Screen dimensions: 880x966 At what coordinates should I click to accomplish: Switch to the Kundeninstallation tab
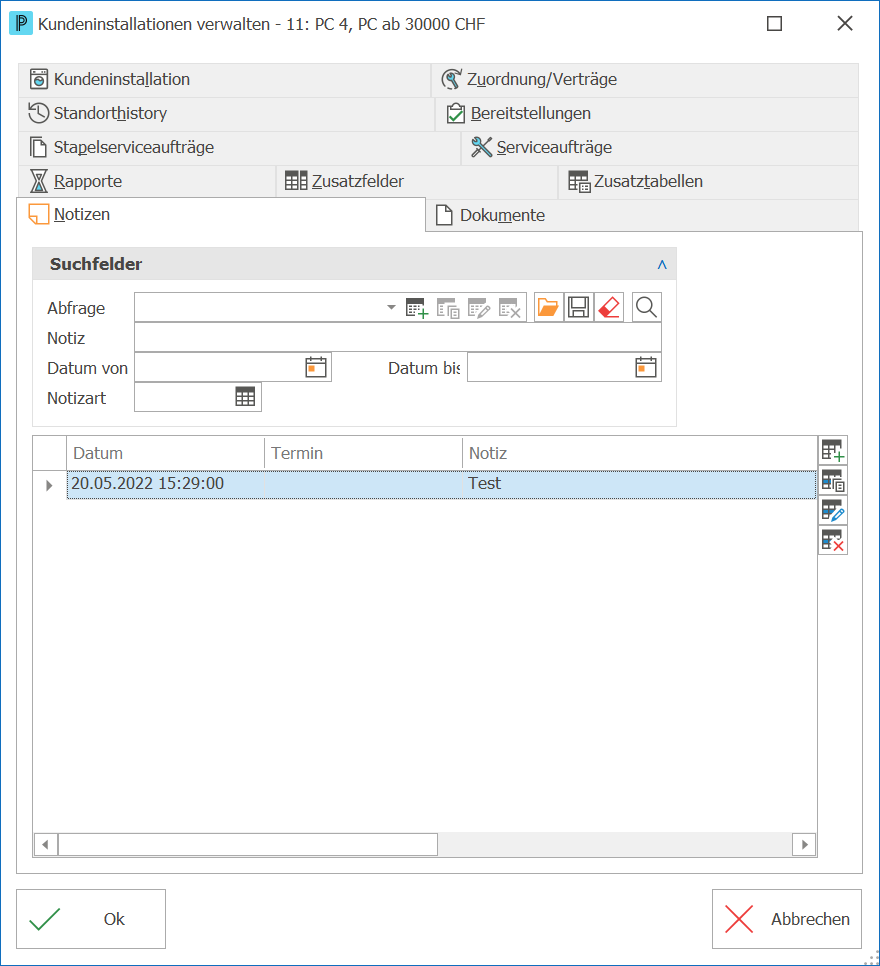tap(224, 79)
